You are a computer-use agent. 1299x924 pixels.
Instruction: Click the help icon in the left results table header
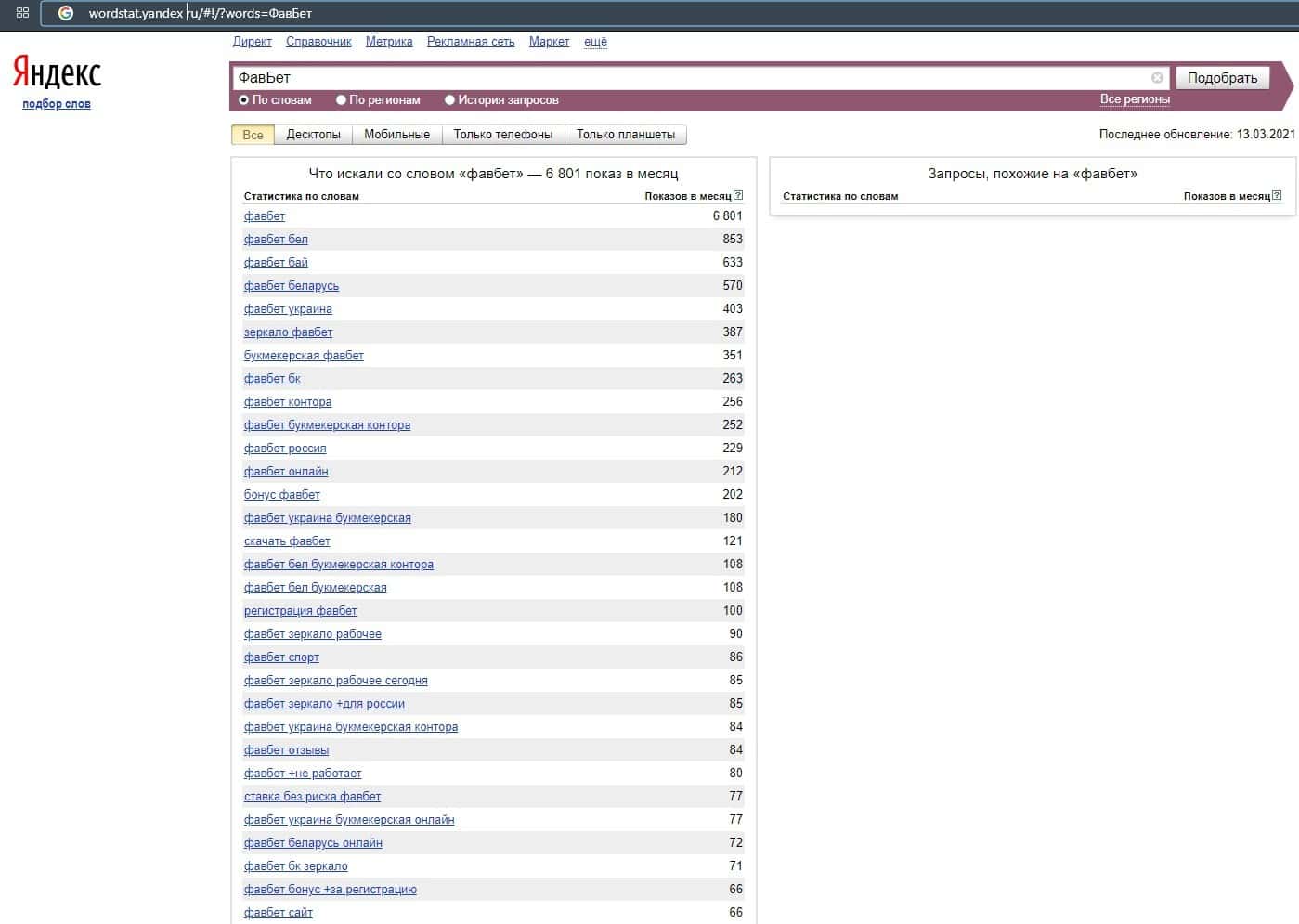click(x=738, y=196)
